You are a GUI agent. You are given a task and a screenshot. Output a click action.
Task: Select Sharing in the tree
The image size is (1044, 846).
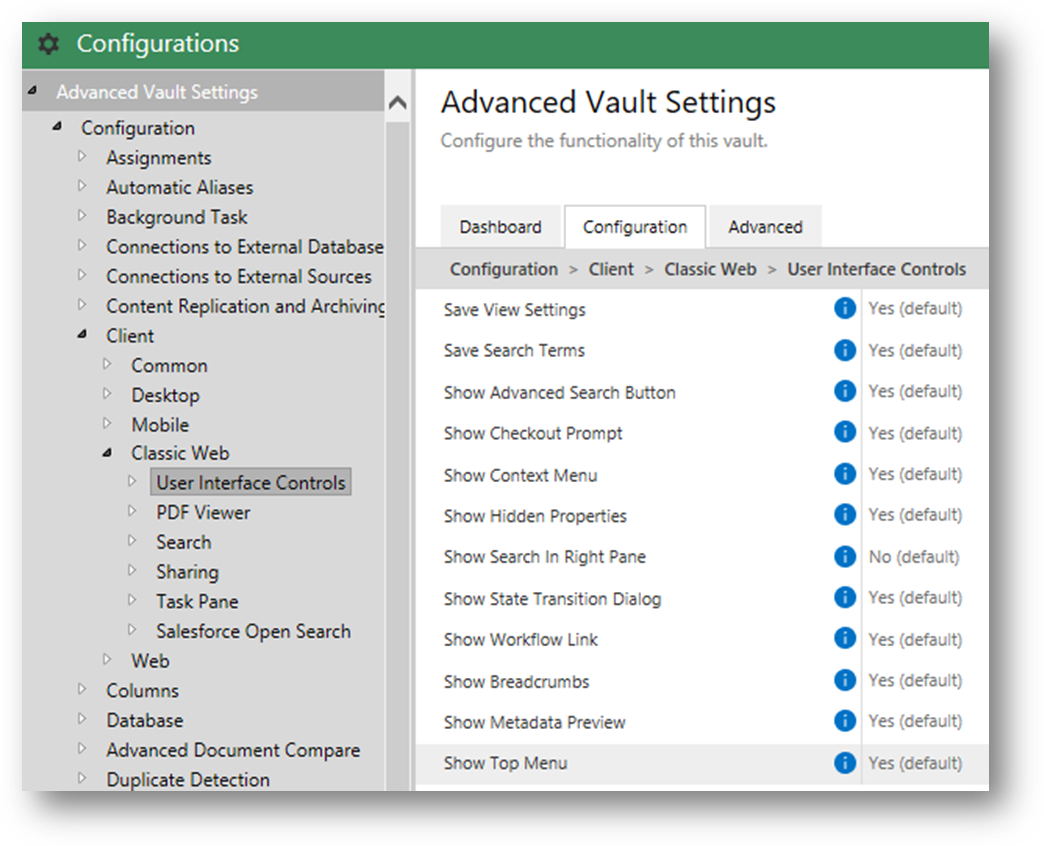click(187, 572)
